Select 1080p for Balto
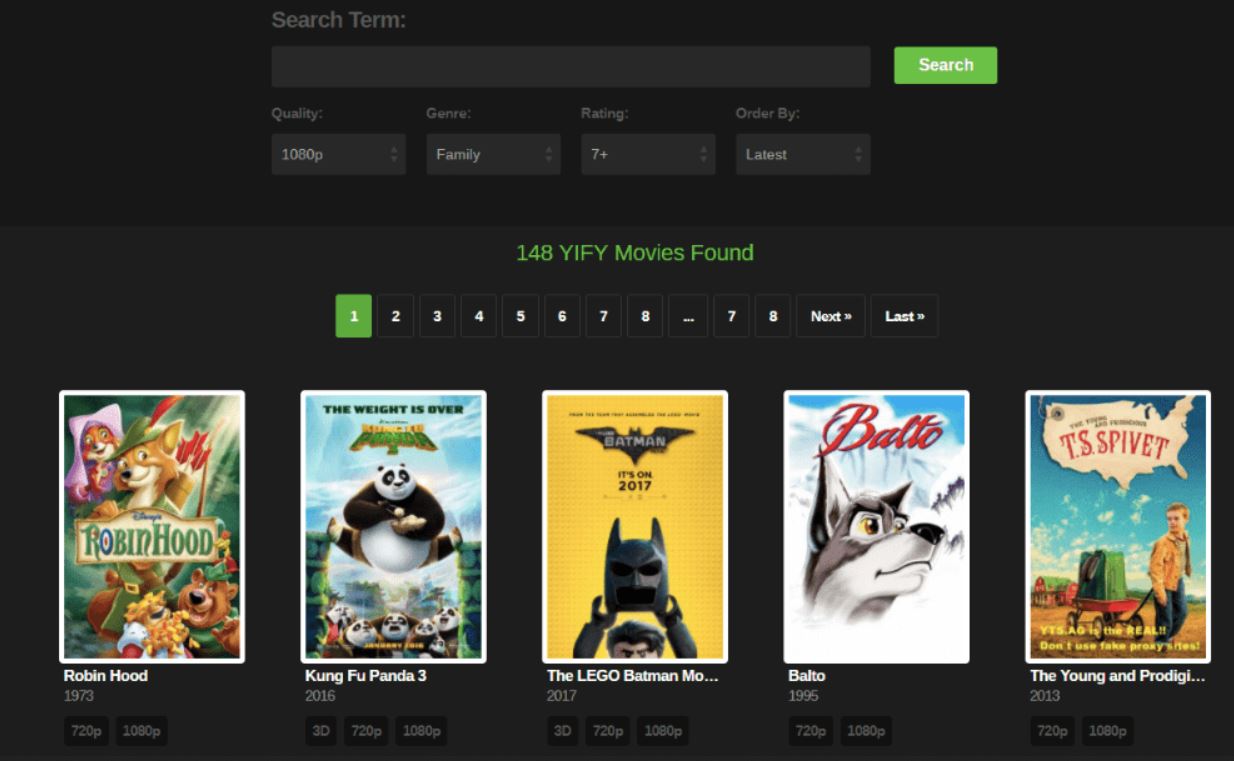 tap(866, 731)
